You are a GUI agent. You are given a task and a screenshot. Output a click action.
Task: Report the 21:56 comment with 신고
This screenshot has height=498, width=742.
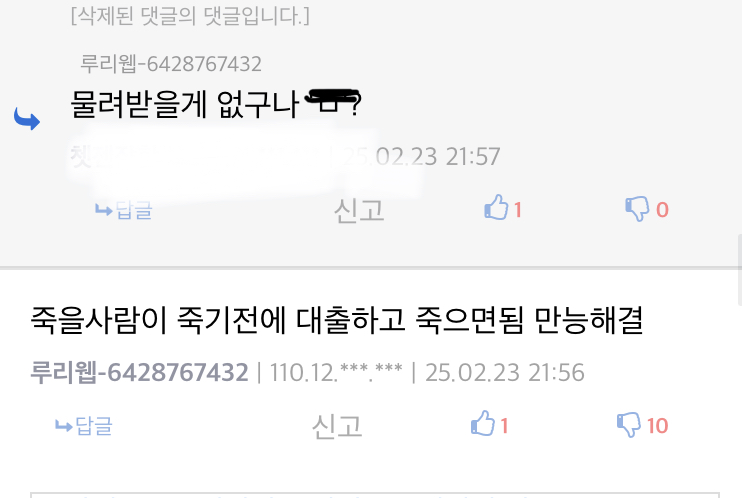(337, 427)
